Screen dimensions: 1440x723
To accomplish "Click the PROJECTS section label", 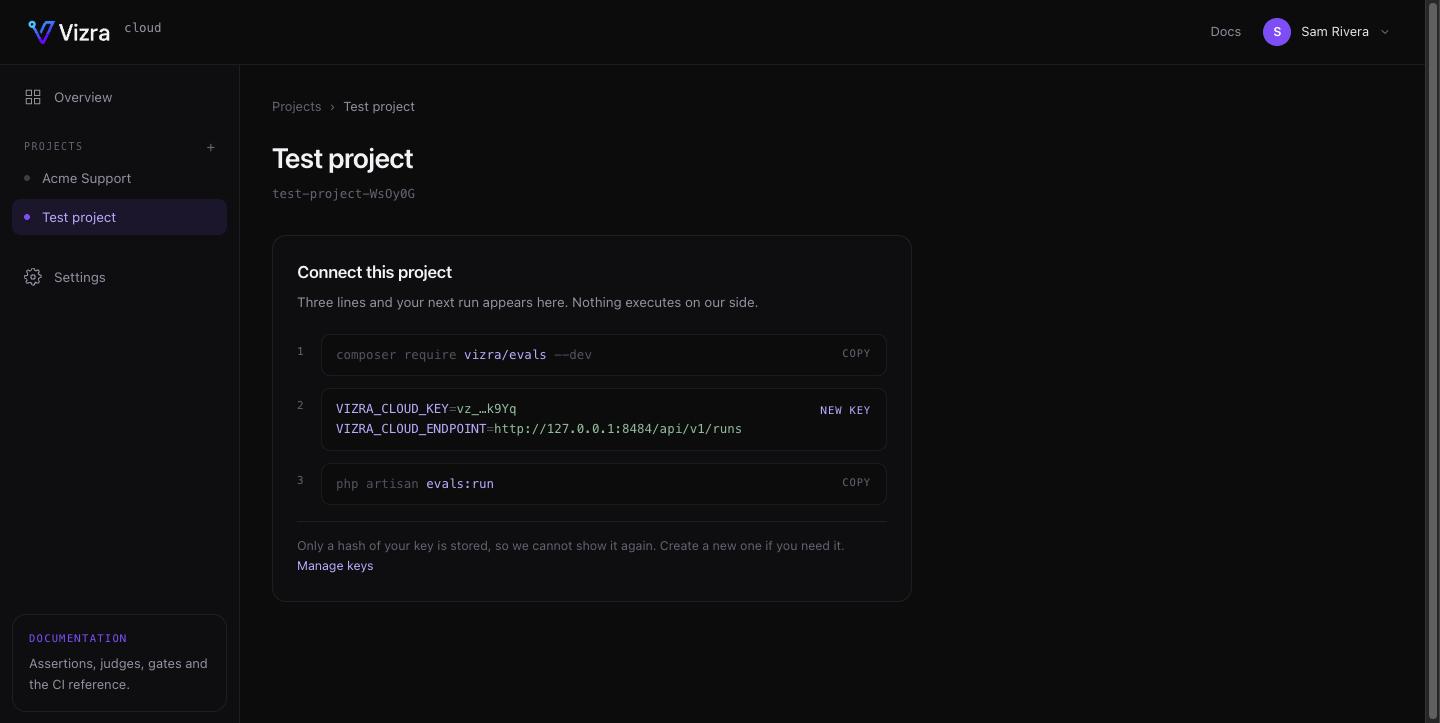I will click(53, 146).
